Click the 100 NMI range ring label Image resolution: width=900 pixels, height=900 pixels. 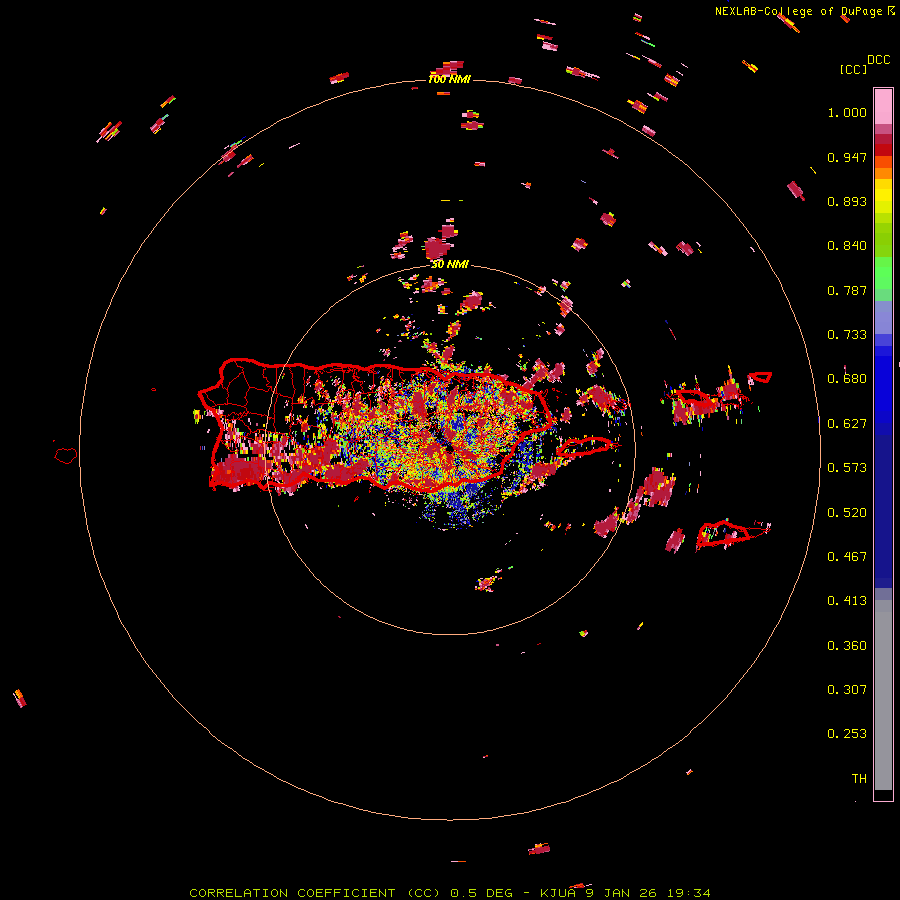449,79
